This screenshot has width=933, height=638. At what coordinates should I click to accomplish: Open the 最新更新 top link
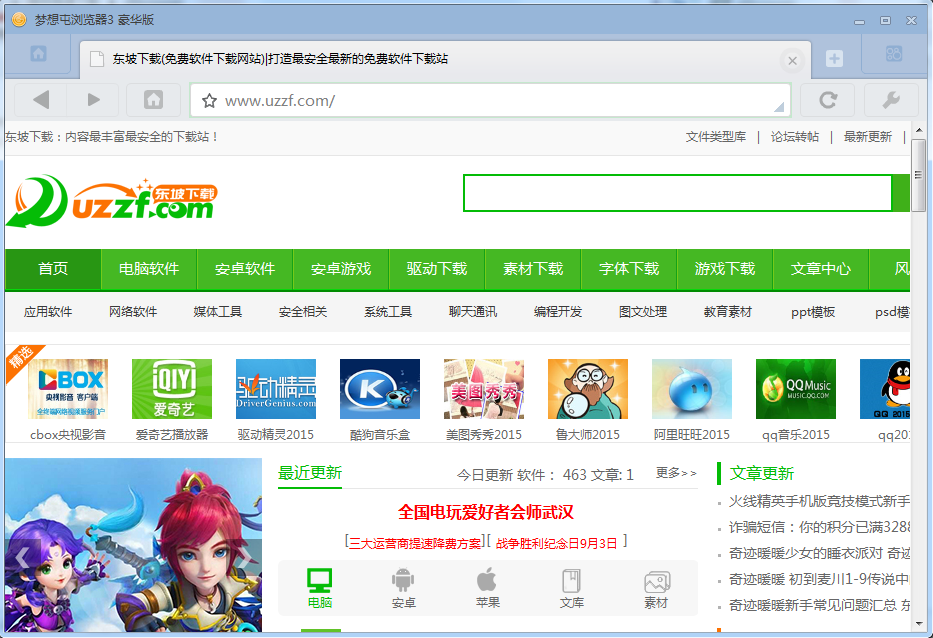868,137
